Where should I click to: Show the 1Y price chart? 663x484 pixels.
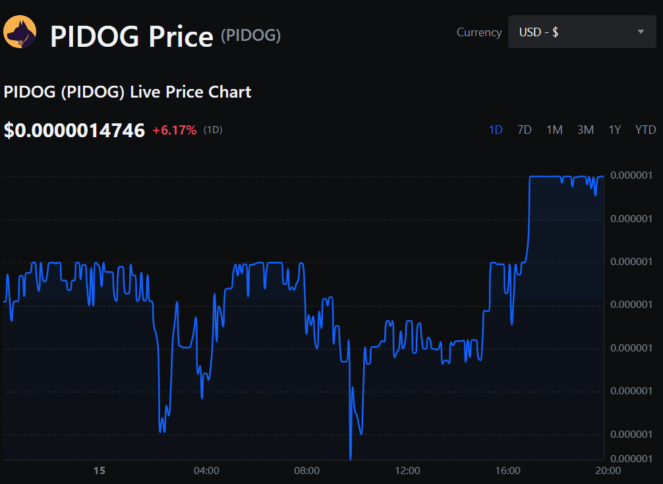point(615,130)
